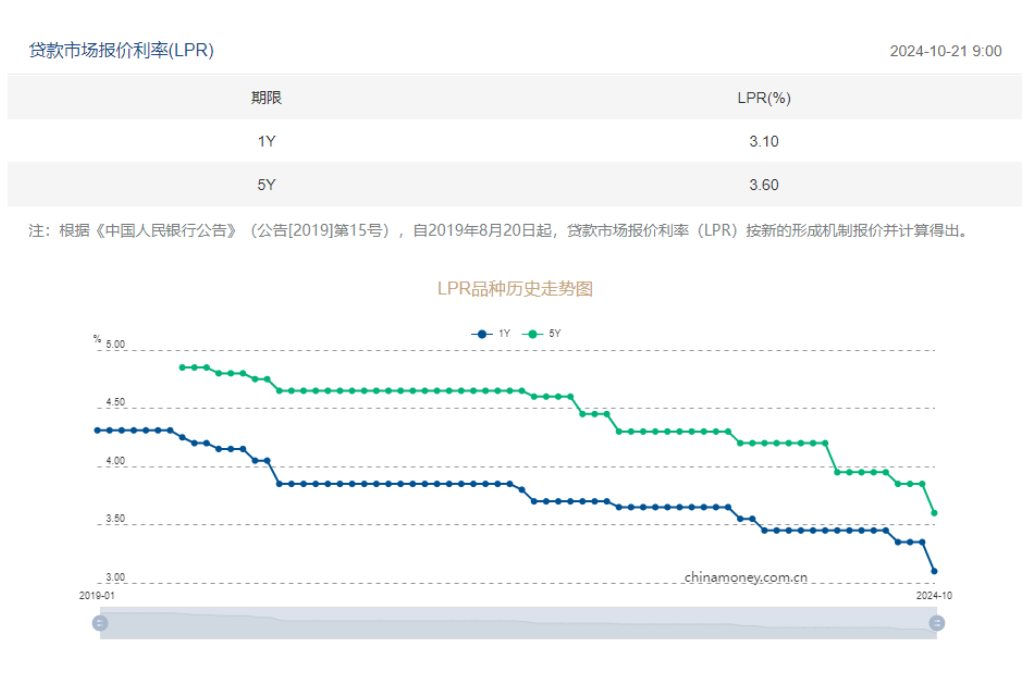Click the LPR品种历史走势图 chart title
The image size is (1030, 675).
pyautogui.click(x=515, y=289)
